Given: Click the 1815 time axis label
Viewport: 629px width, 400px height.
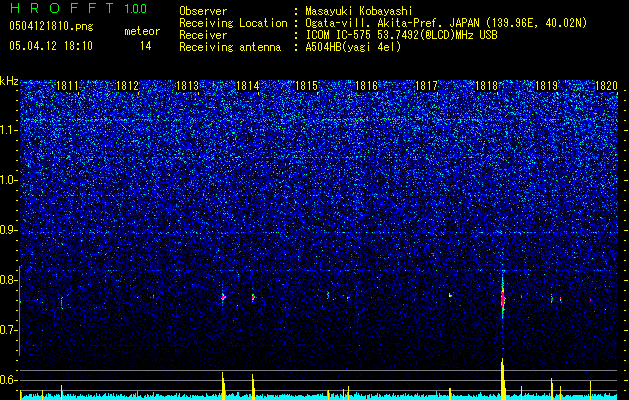Looking at the screenshot, I should [x=307, y=86].
